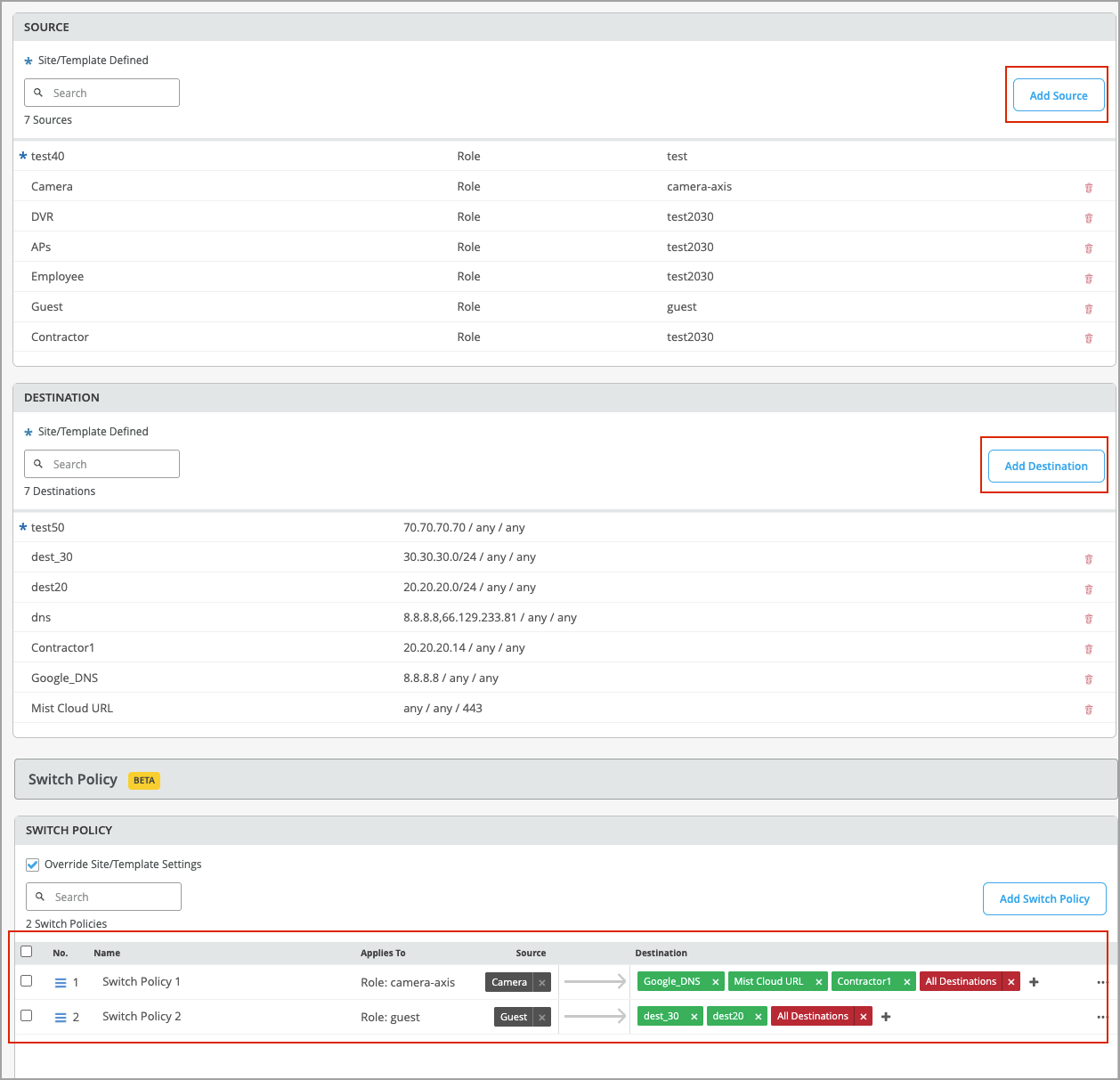Remove red All Destinations tag from Switch Policy 2
1120x1080 pixels.
(863, 1017)
